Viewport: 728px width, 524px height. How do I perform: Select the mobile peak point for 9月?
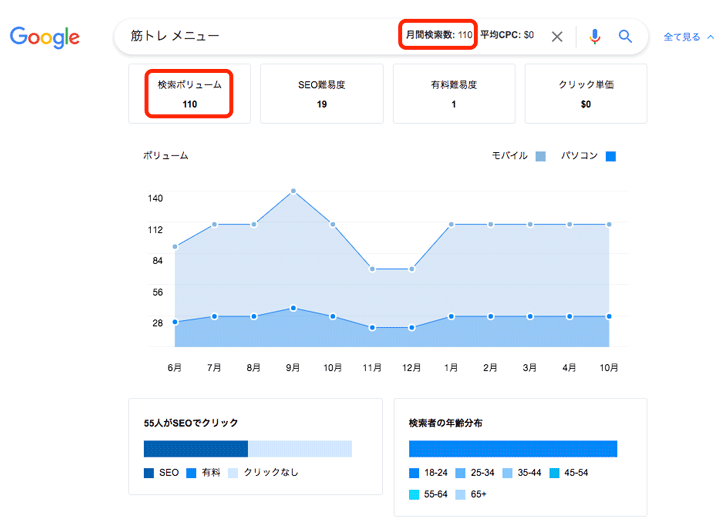[x=293, y=191]
